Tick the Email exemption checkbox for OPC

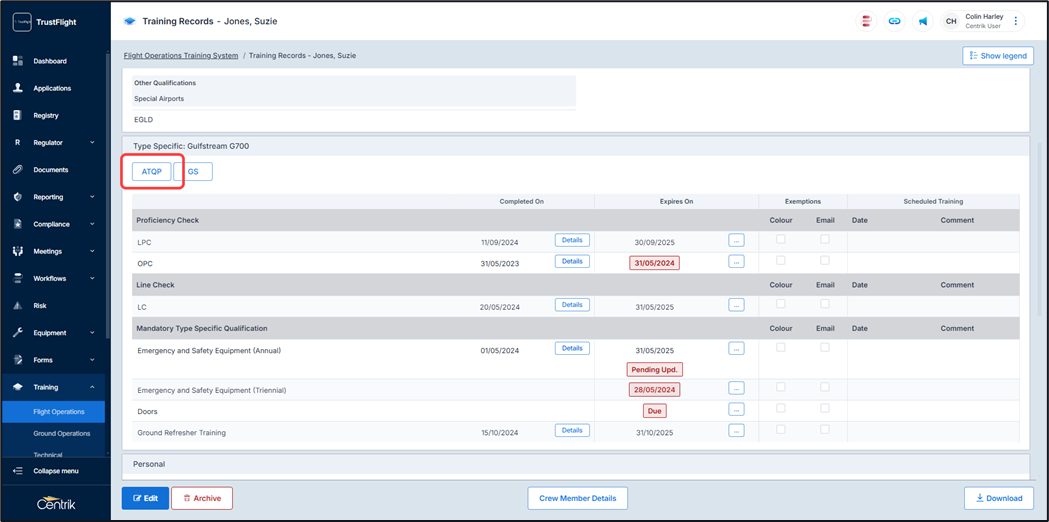825,261
